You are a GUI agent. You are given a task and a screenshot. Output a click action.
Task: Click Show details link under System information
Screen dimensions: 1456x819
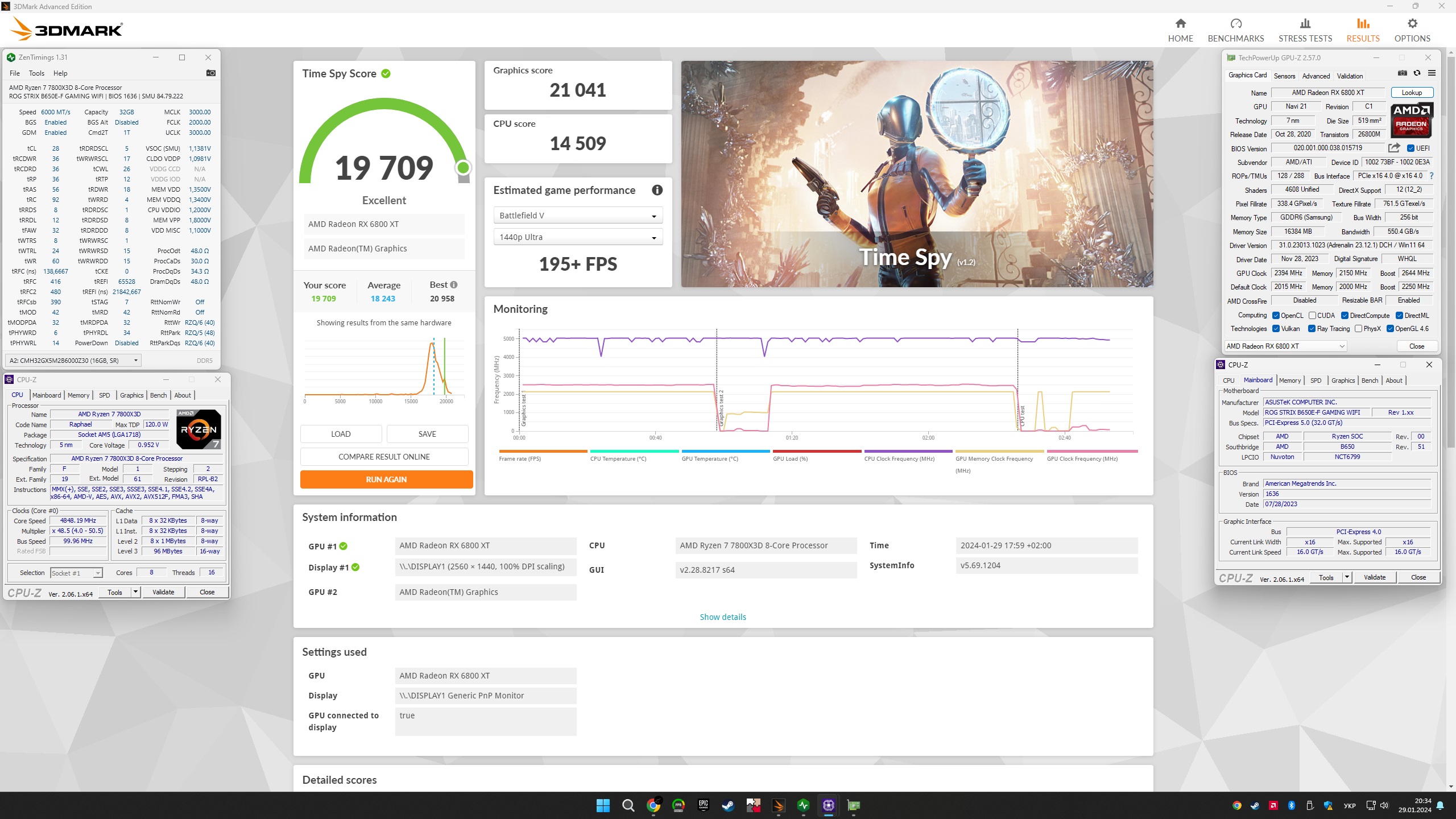(x=722, y=617)
